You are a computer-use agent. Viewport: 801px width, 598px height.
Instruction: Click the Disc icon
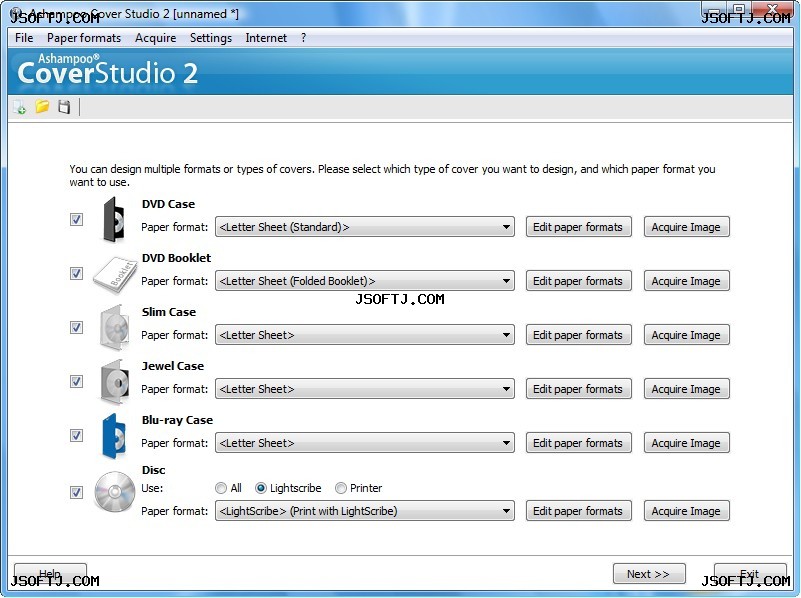(x=115, y=491)
